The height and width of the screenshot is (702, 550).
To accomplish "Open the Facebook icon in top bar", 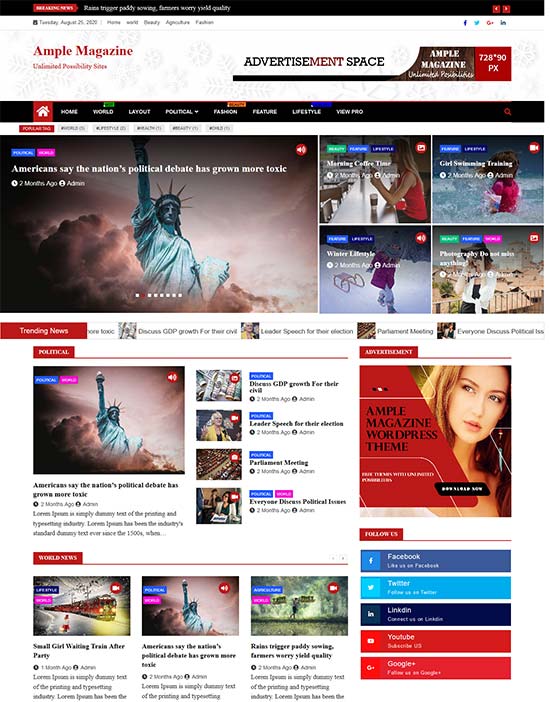I will 465,23.
